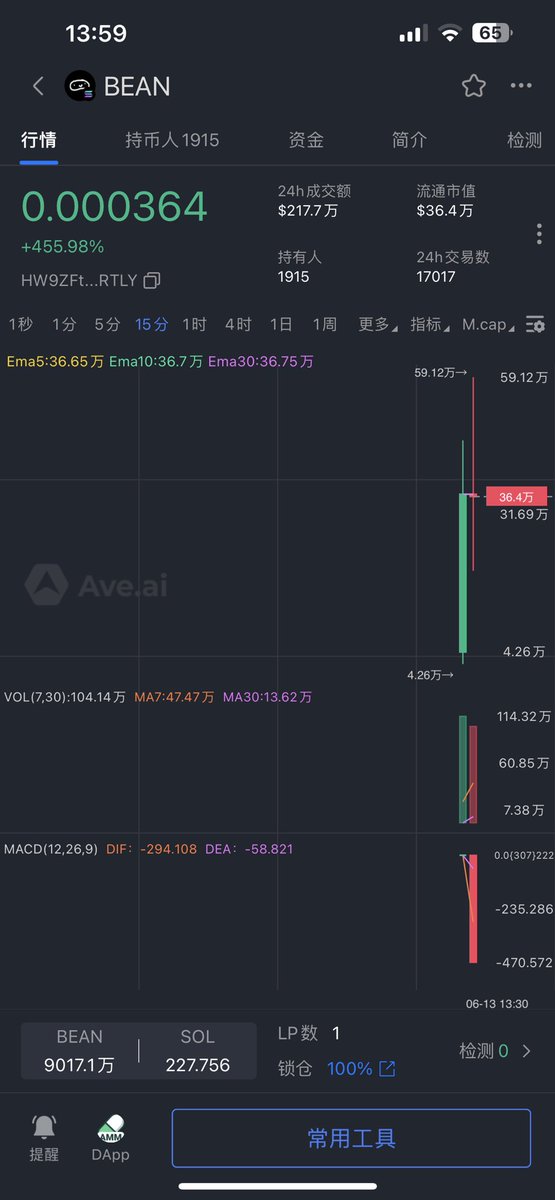The width and height of the screenshot is (555, 1200).
Task: Copy the contract address HW9ZFt...RTLY
Action: pos(152,281)
